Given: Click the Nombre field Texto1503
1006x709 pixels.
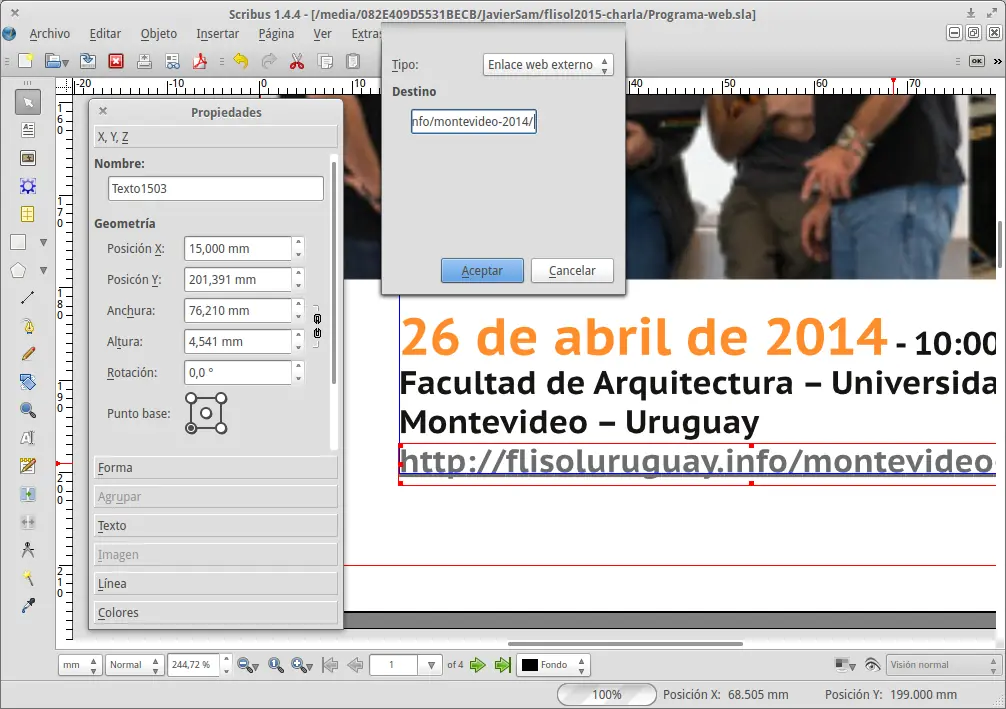Looking at the screenshot, I should [216, 189].
